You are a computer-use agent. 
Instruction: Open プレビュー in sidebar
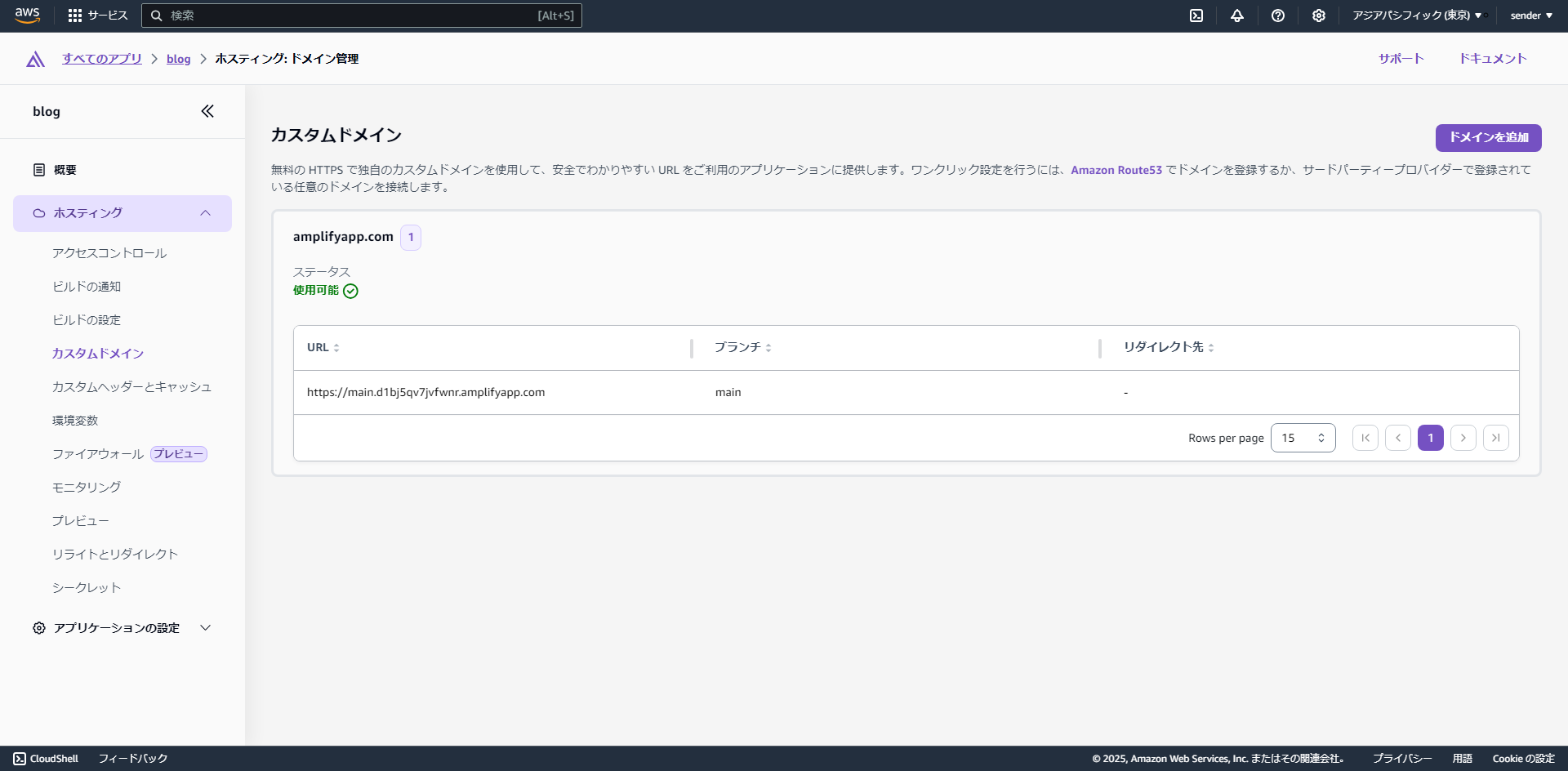(81, 521)
